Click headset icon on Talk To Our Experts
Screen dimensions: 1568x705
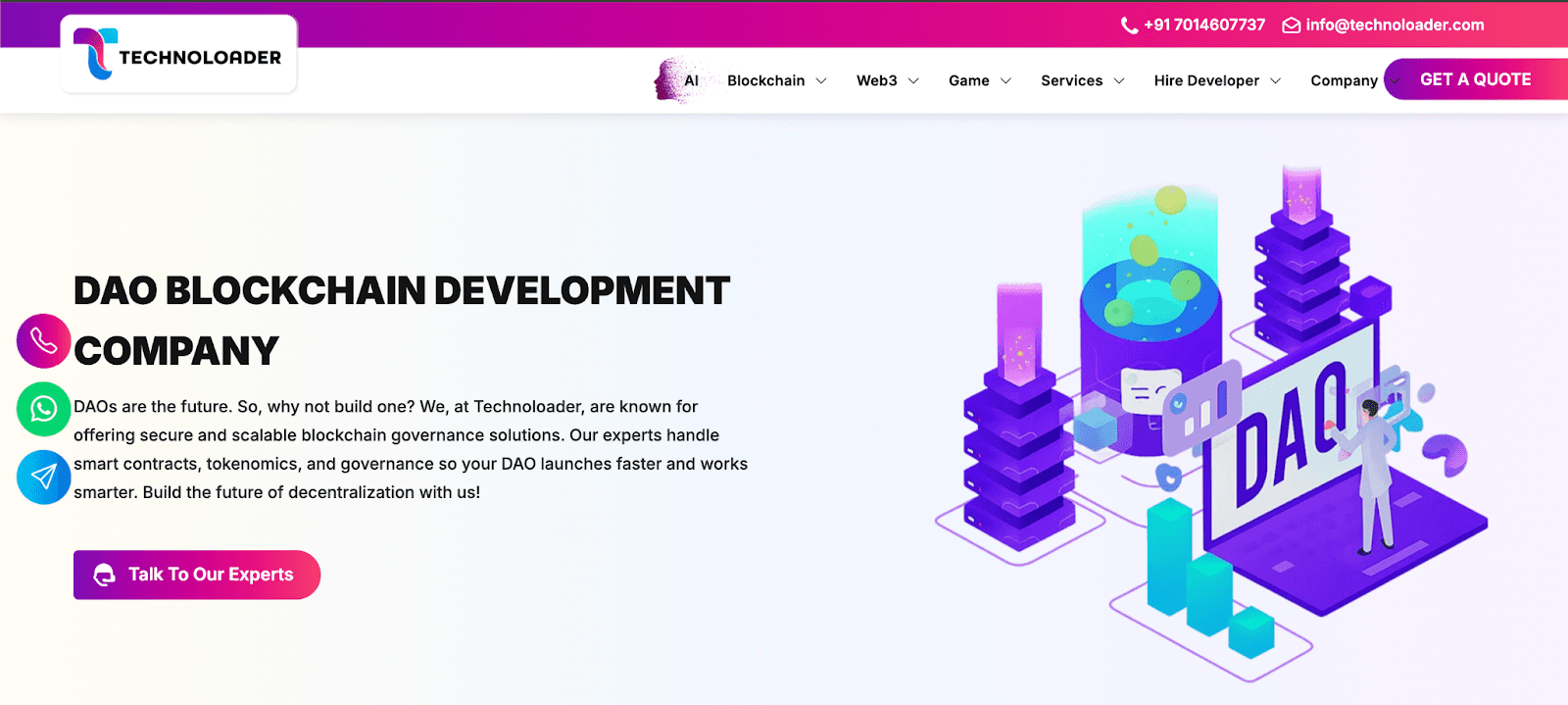(104, 575)
